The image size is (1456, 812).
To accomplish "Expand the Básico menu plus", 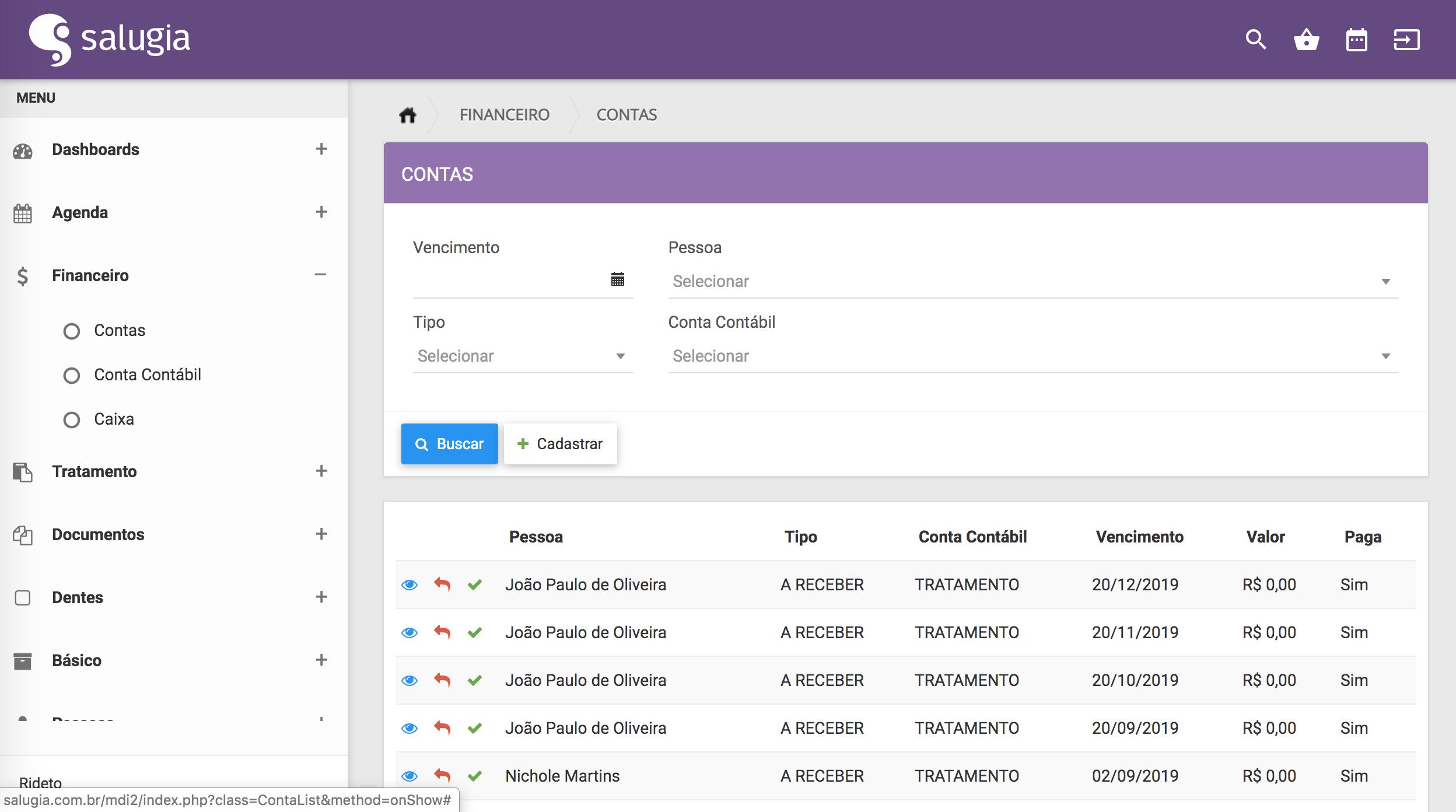I will 321,660.
